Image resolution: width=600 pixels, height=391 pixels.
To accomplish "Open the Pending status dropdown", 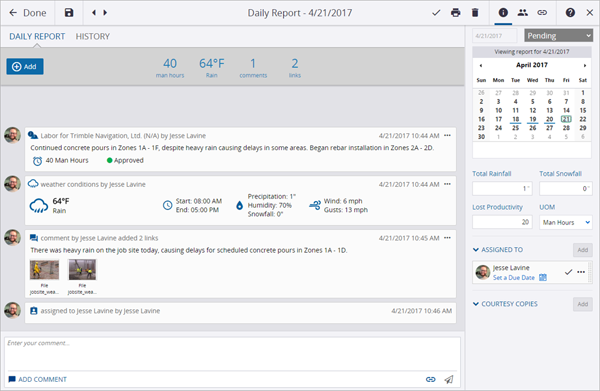I will 558,36.
